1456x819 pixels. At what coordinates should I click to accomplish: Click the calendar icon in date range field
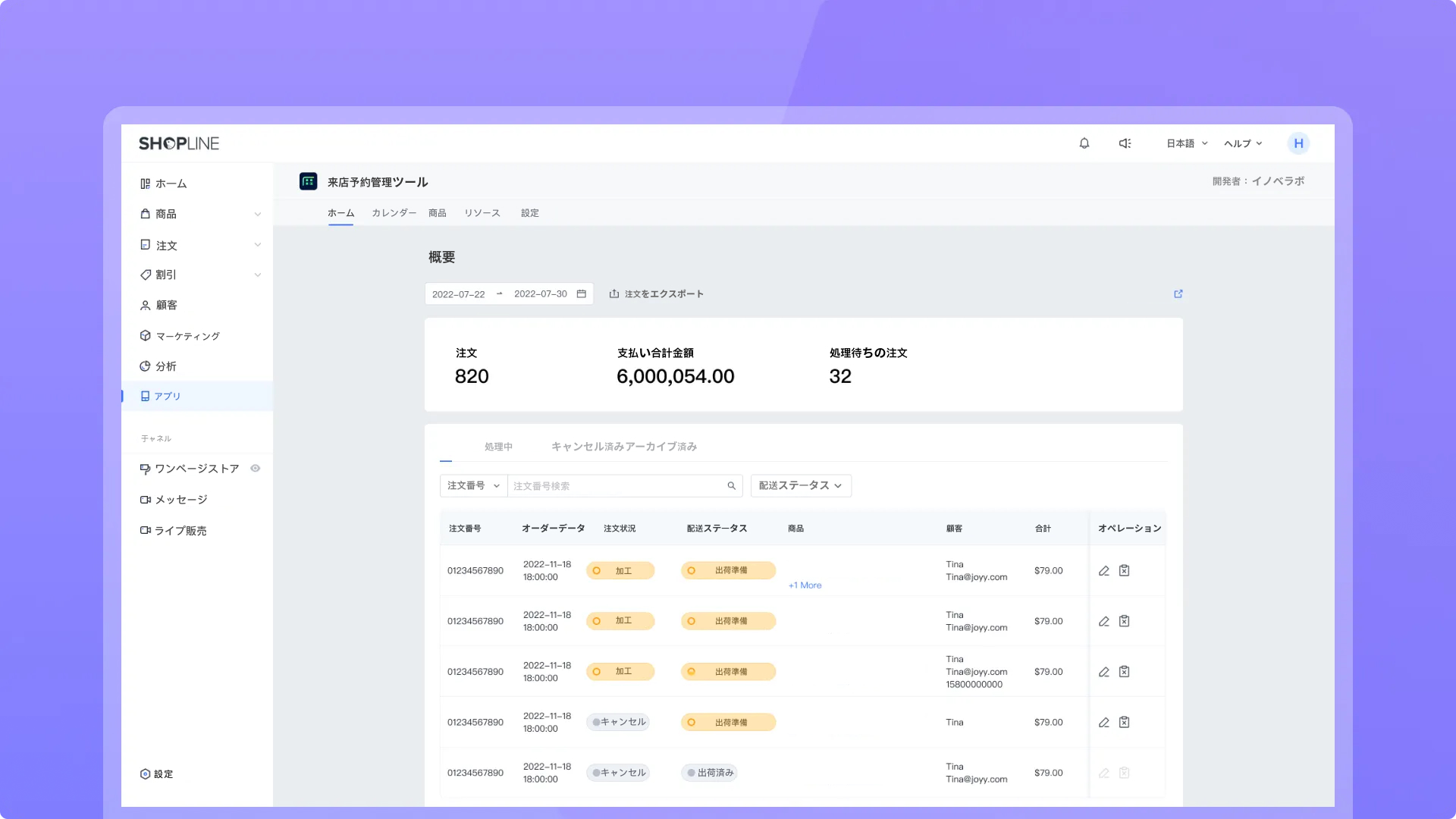click(x=582, y=293)
